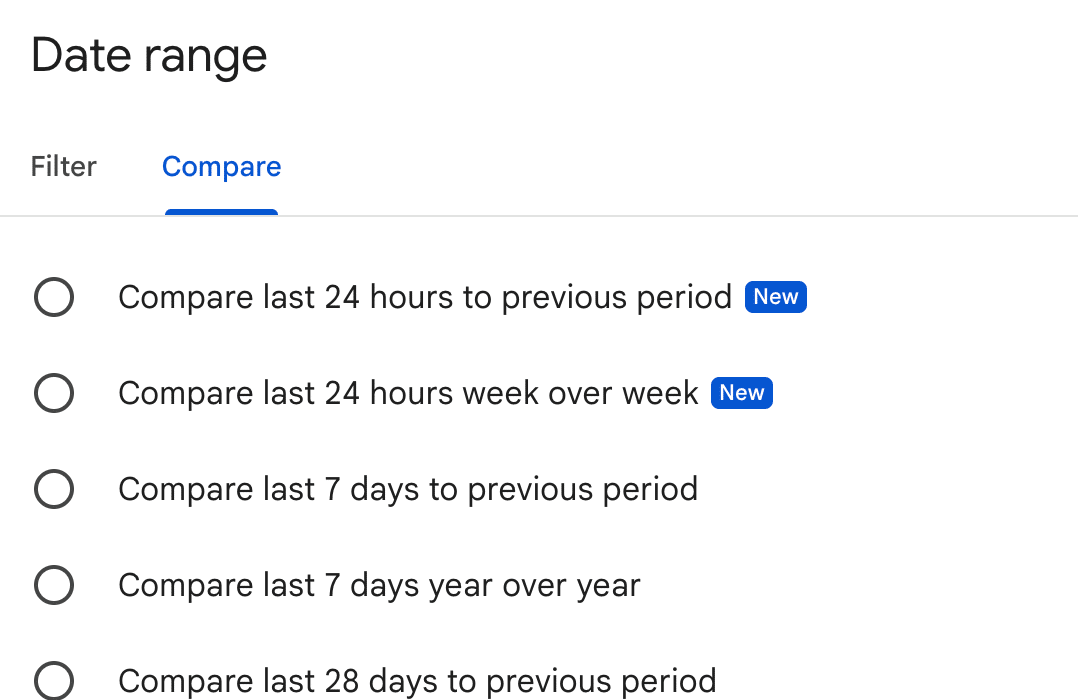
Task: Click the label text compare last 7 days to previous period
Action: pos(408,489)
